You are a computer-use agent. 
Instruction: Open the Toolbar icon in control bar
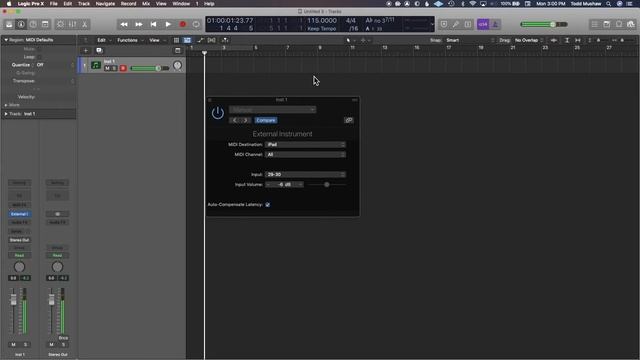point(45,24)
